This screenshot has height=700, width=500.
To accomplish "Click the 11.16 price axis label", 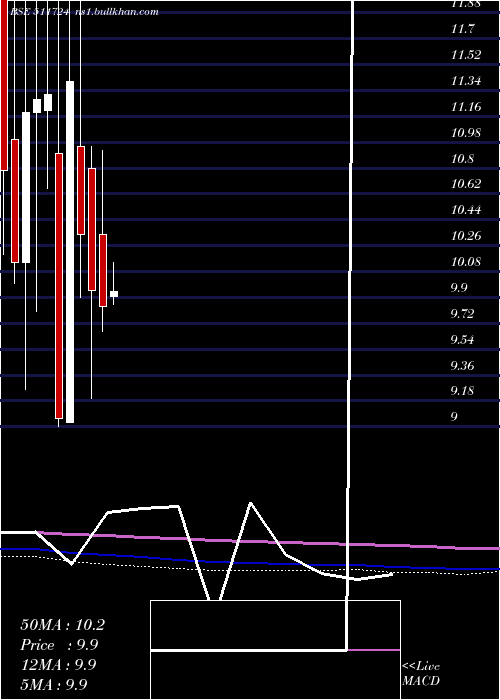I will 466,107.
